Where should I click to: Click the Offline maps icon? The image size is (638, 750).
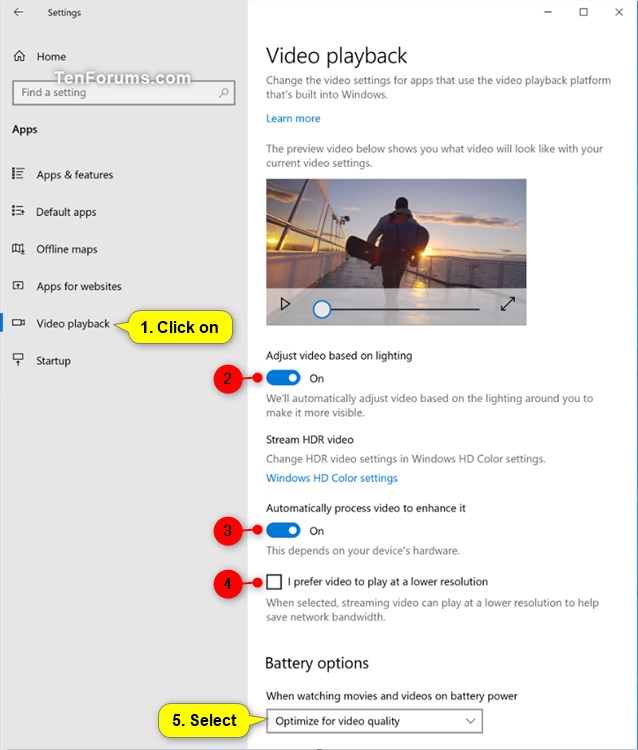[x=18, y=248]
